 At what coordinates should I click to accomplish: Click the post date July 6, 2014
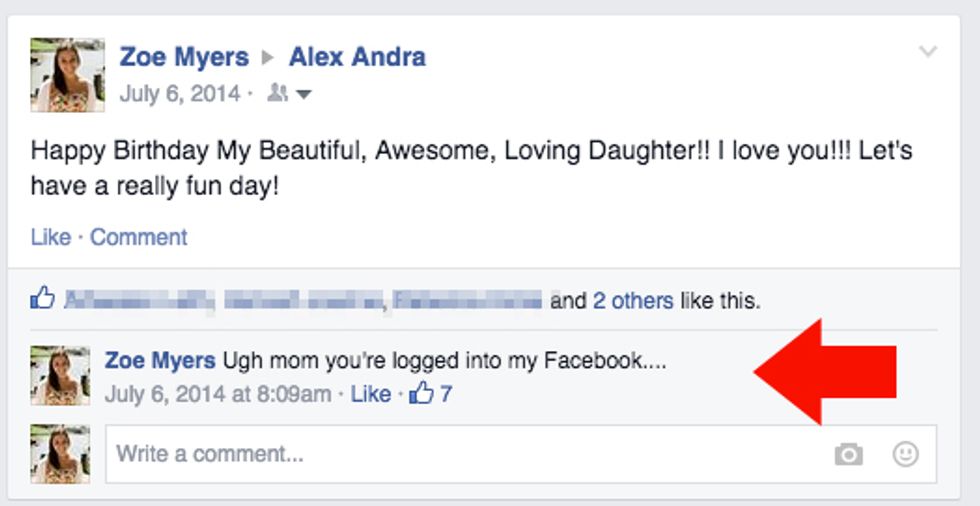click(x=179, y=94)
